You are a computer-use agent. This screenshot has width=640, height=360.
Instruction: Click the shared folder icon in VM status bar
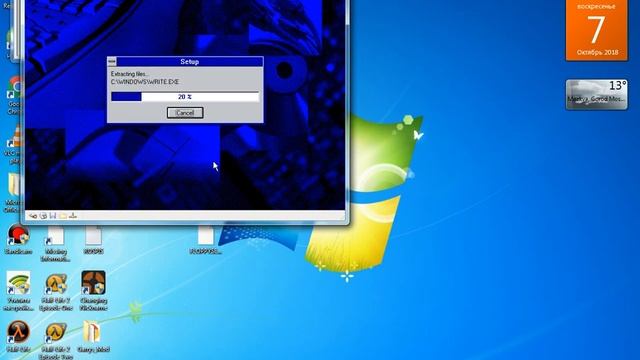click(x=63, y=216)
